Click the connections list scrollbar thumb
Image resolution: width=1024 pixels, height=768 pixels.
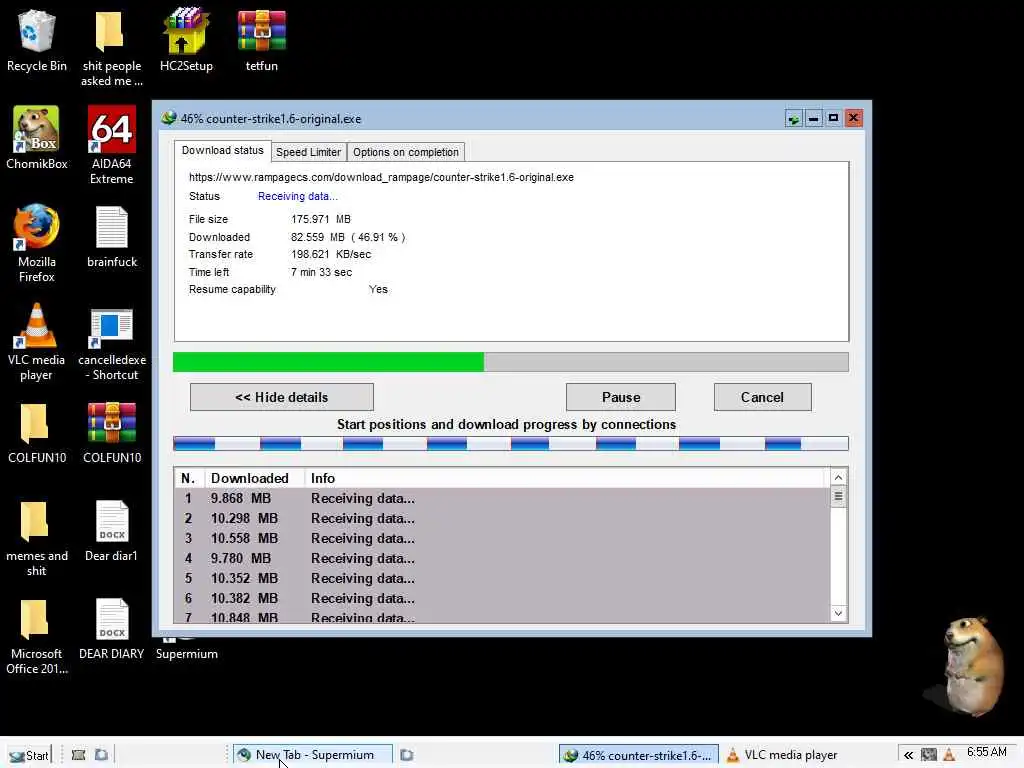click(x=839, y=496)
